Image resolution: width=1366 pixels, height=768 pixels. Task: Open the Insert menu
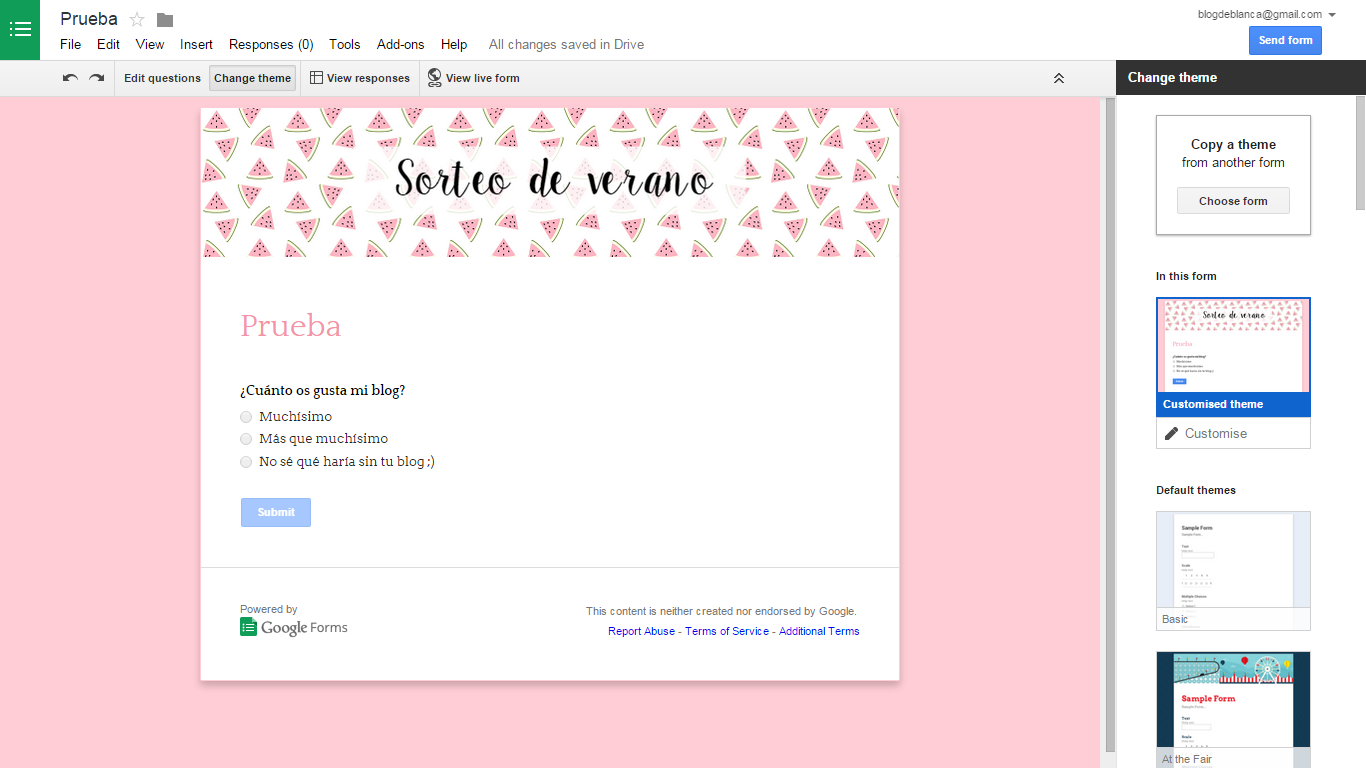[x=196, y=44]
